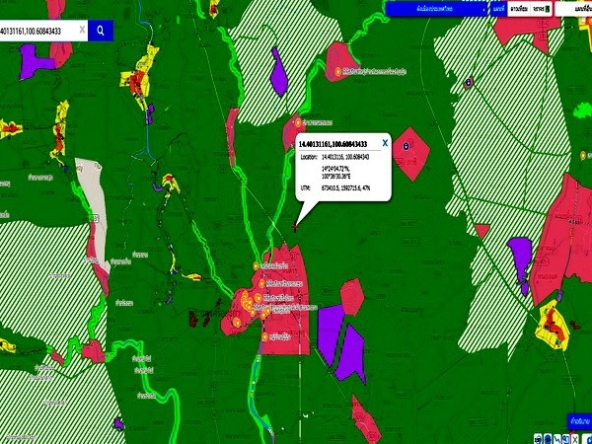592x444 pixels.
Task: Open the blue city-plan layer dropdown
Action: (437, 9)
